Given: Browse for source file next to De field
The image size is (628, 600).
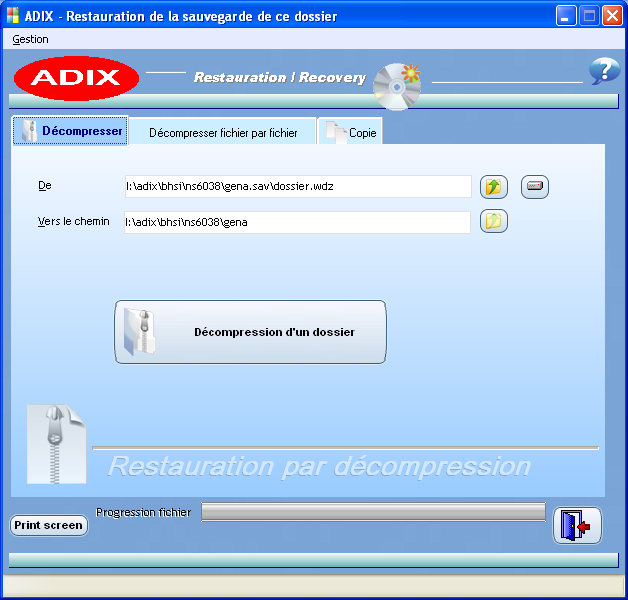Looking at the screenshot, I should (494, 187).
